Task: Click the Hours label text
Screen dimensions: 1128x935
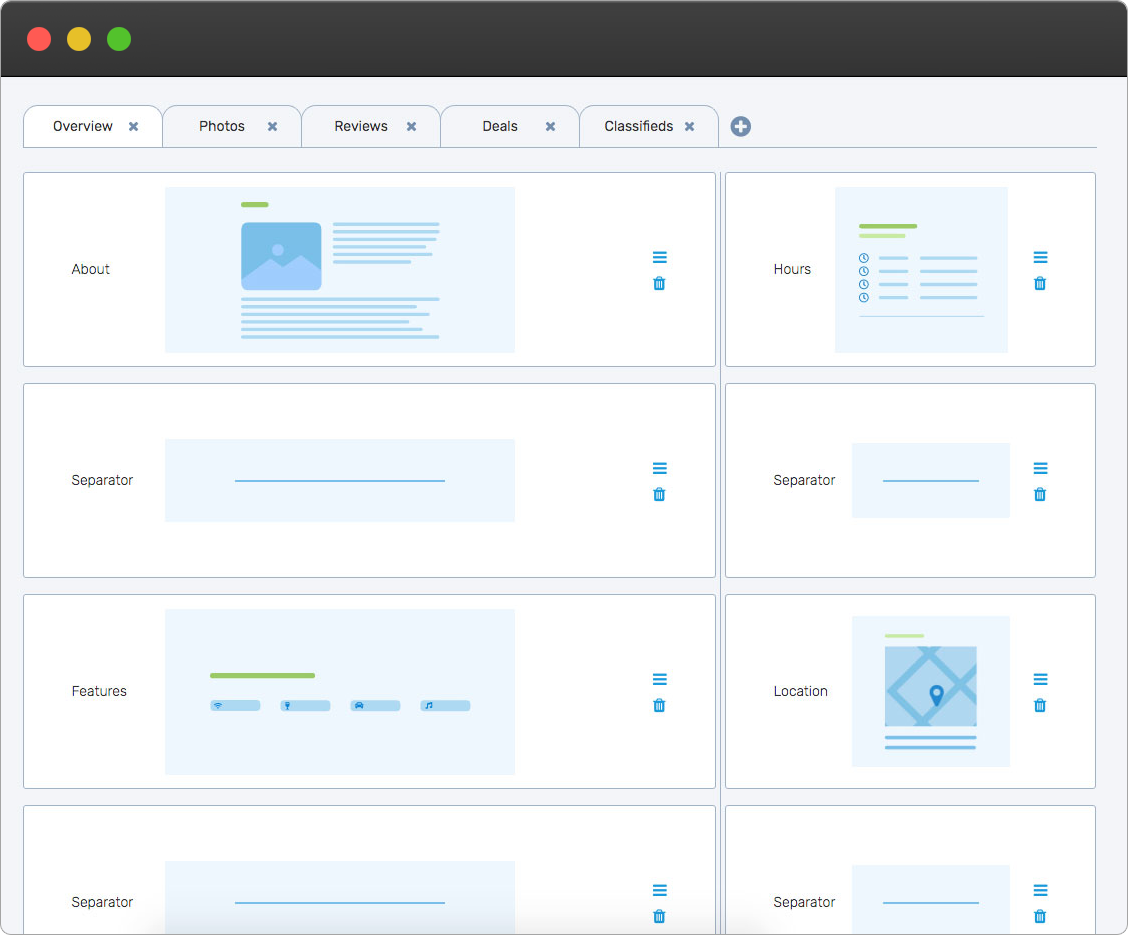Action: point(792,269)
